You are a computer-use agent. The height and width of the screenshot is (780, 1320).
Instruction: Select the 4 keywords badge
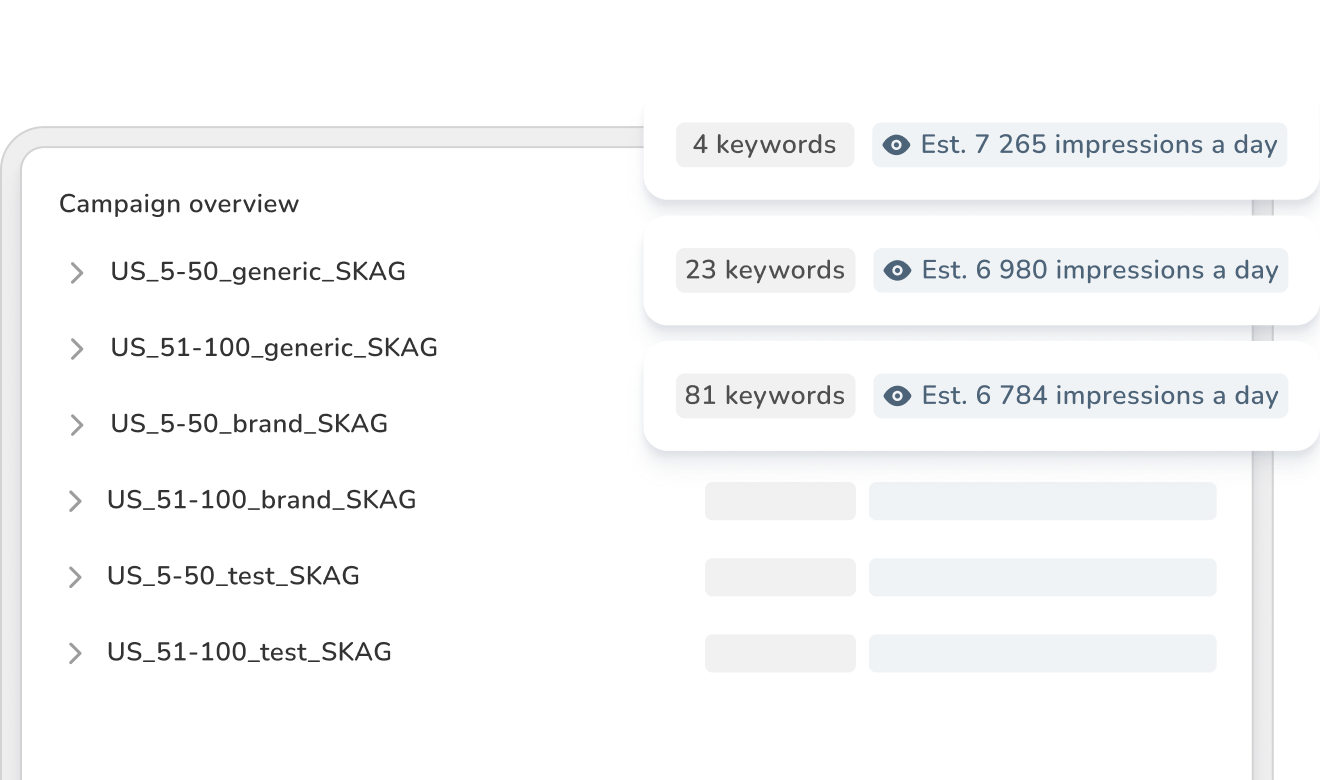coord(764,145)
